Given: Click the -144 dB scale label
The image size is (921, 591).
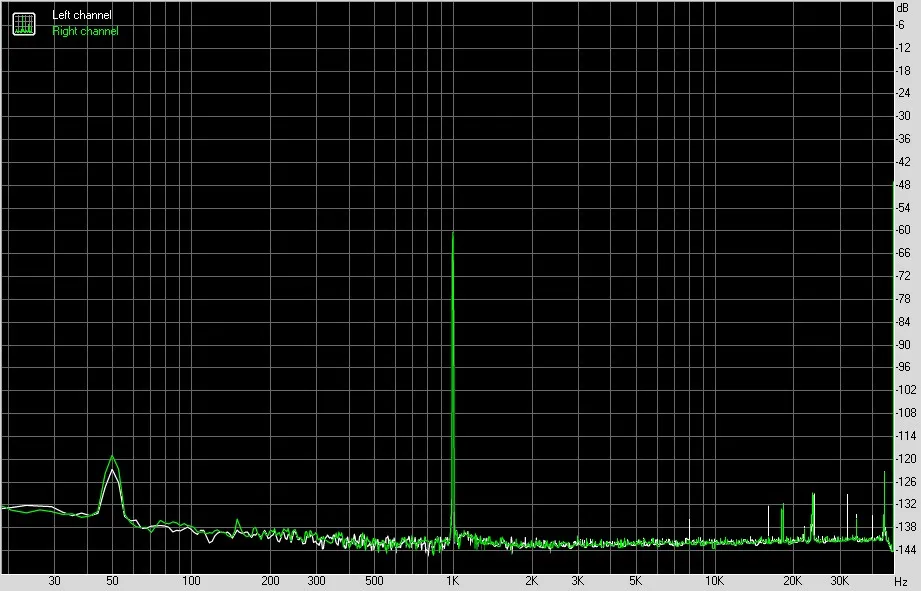Looking at the screenshot, I should click(x=905, y=550).
